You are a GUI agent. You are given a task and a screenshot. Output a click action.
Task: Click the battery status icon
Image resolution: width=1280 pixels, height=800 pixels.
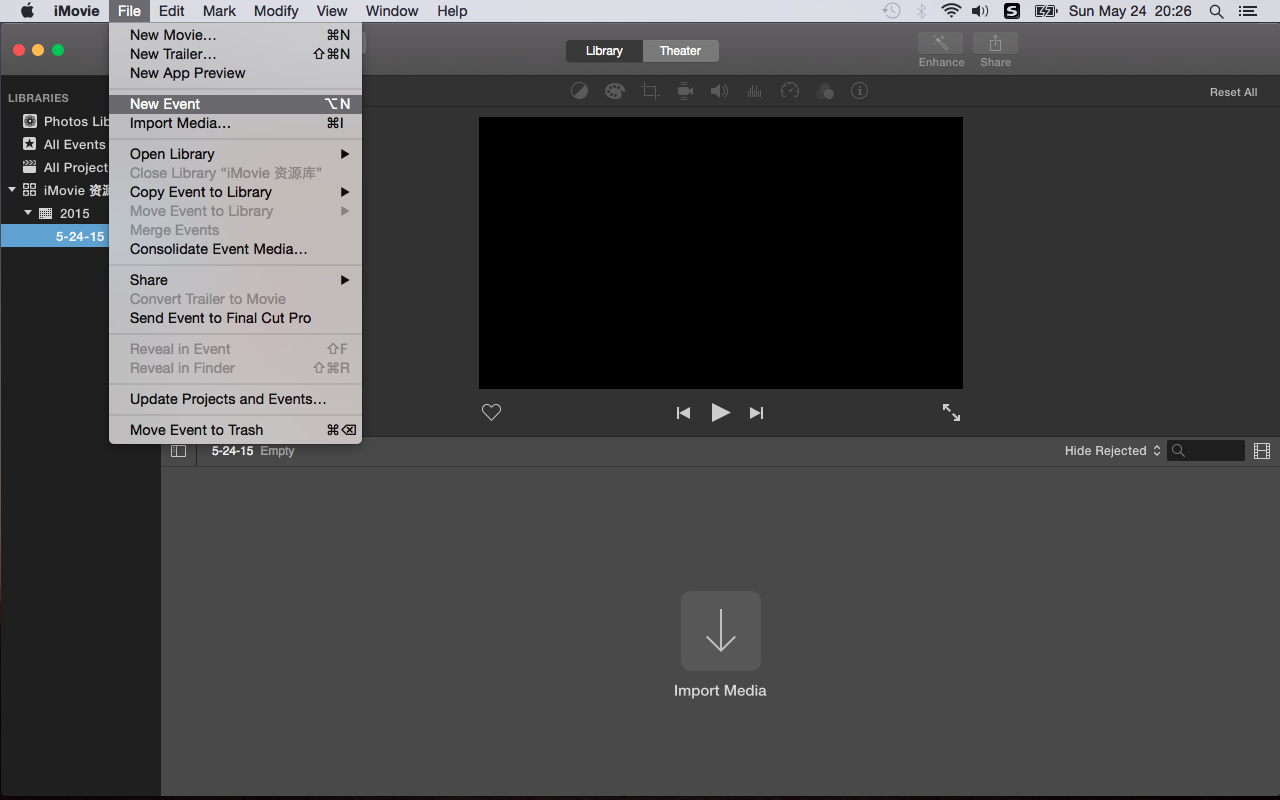point(1046,11)
